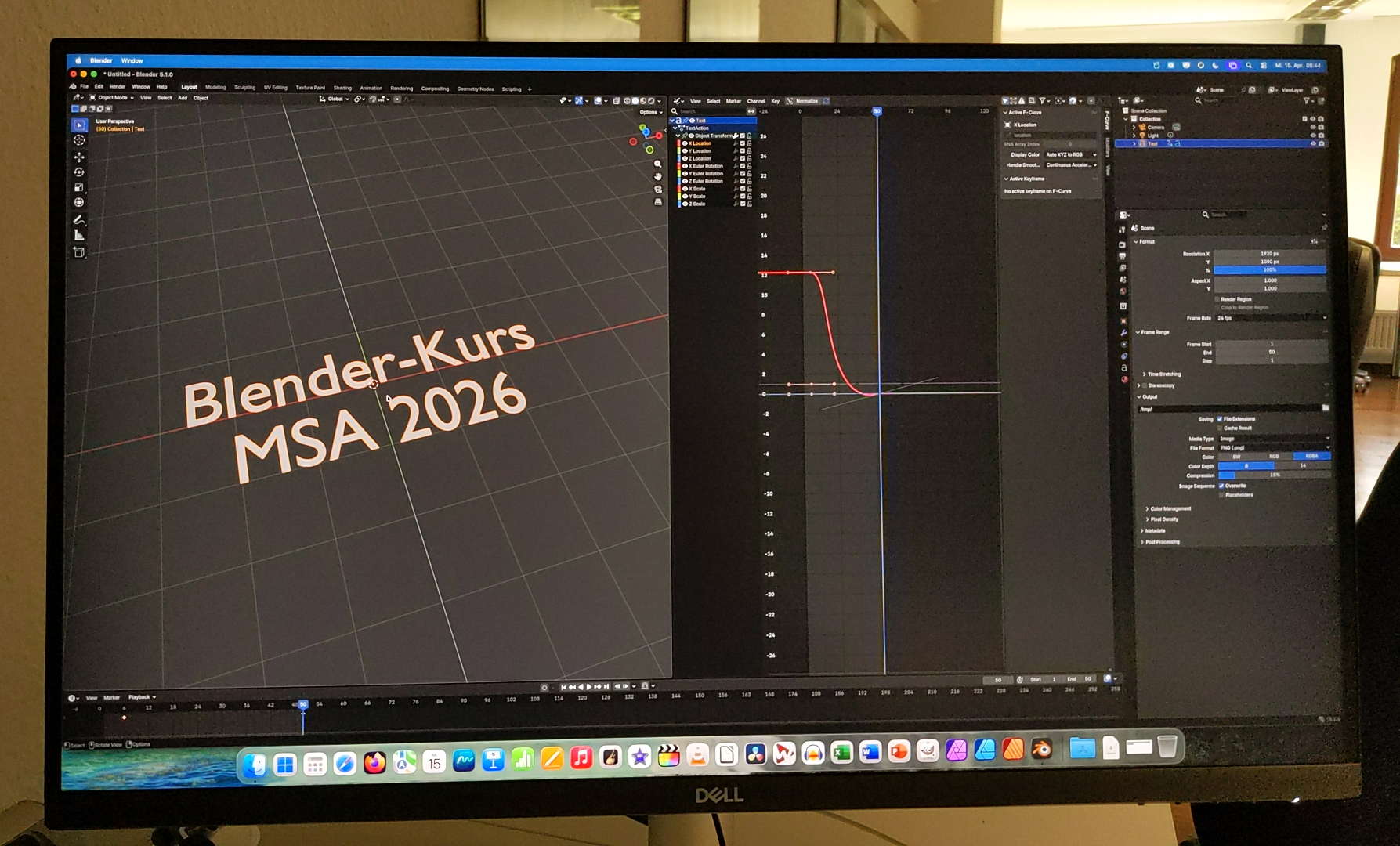Click the viewport pan hand icon

[658, 176]
